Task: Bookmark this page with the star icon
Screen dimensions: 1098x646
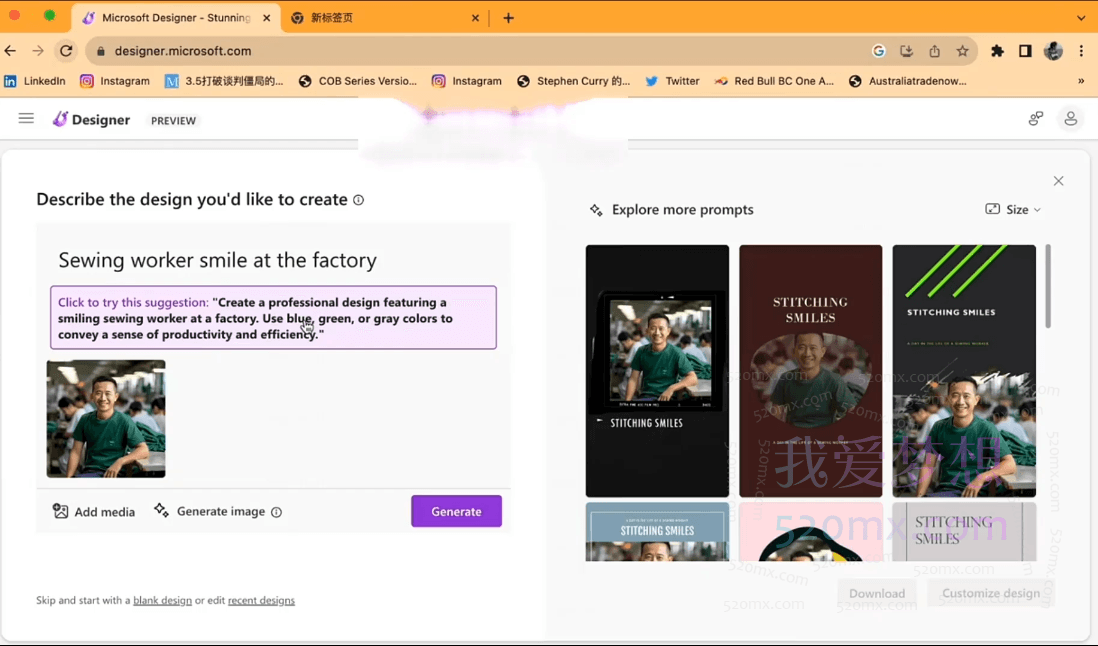Action: pos(962,51)
